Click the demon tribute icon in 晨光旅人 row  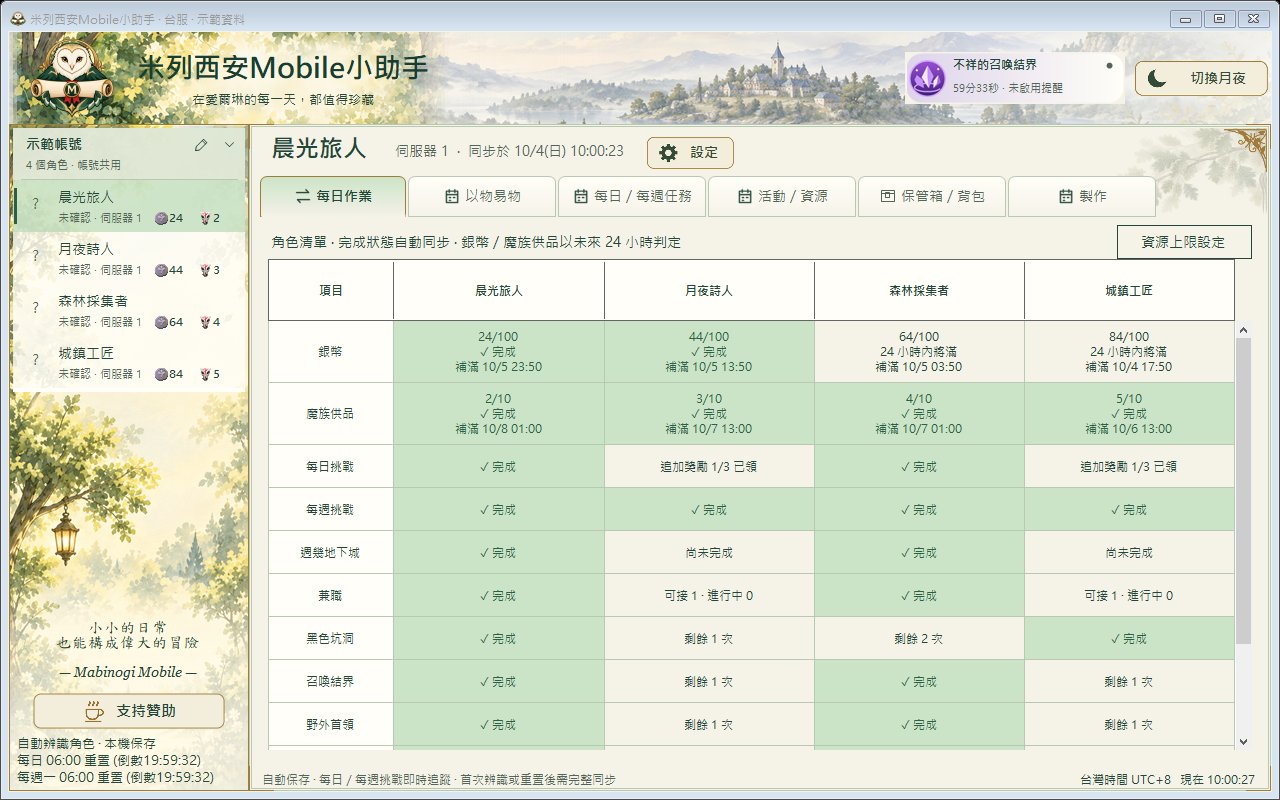click(204, 218)
